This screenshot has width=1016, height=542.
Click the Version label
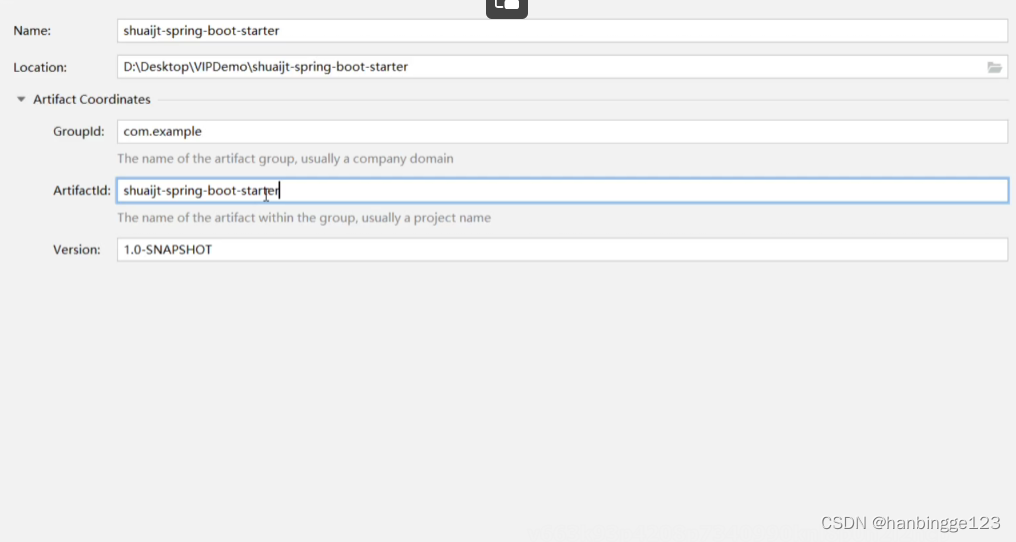77,249
